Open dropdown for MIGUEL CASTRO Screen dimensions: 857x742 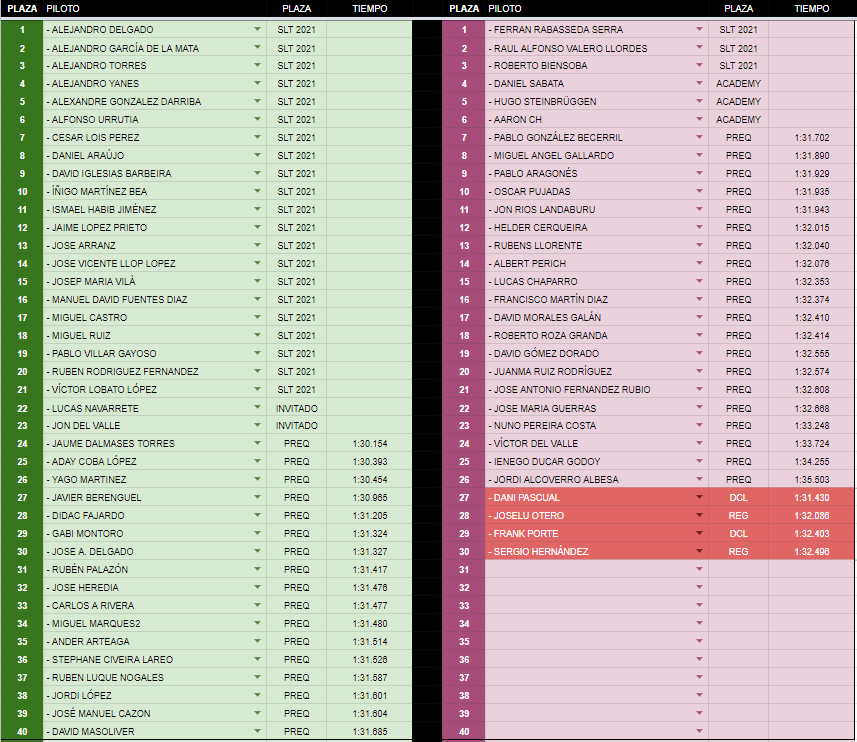[257, 317]
